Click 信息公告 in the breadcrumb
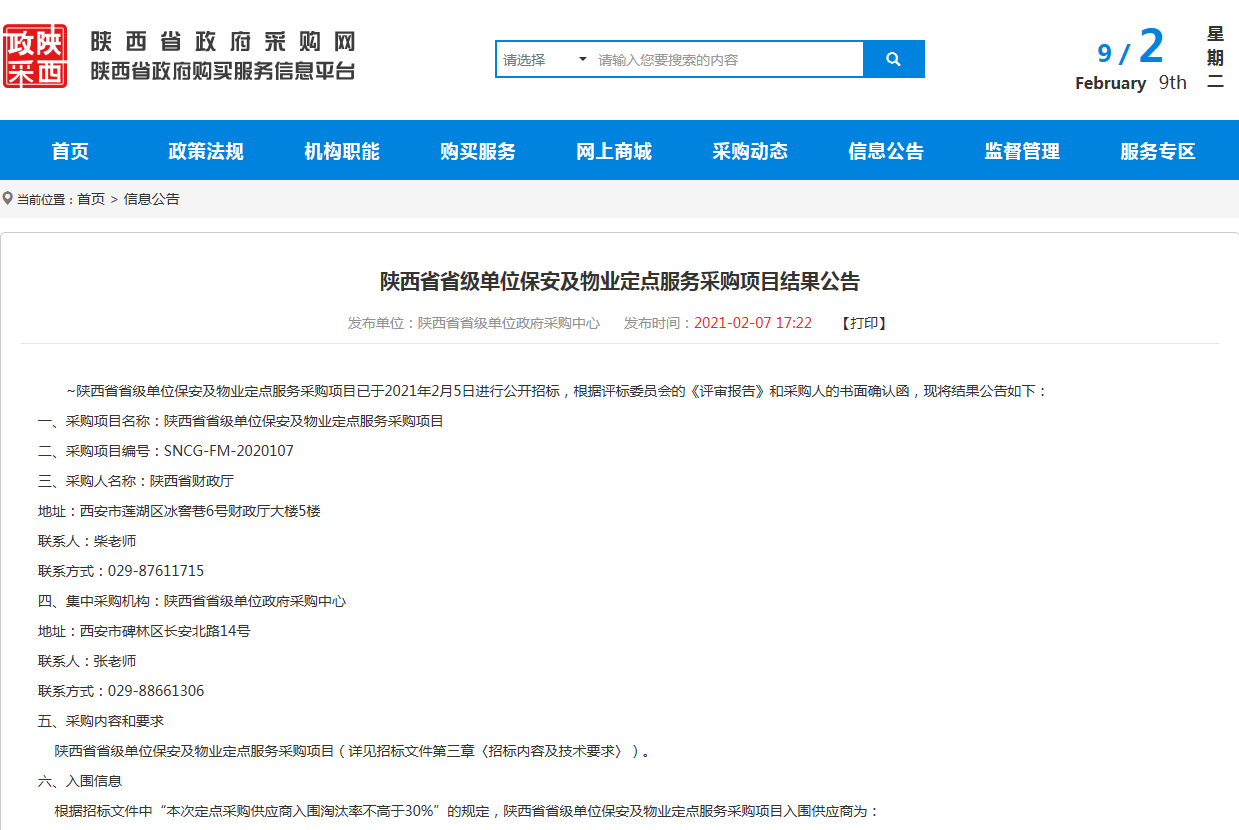The height and width of the screenshot is (830, 1239). coord(152,199)
